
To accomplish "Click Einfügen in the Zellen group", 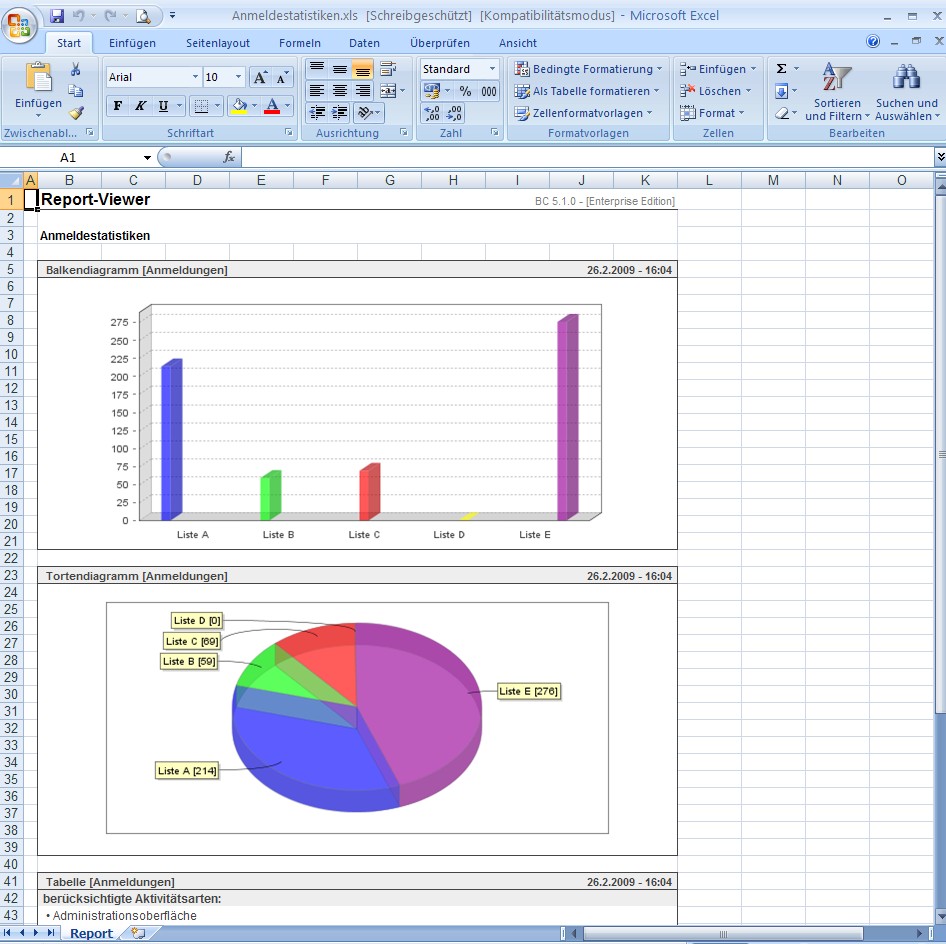I will click(x=718, y=69).
